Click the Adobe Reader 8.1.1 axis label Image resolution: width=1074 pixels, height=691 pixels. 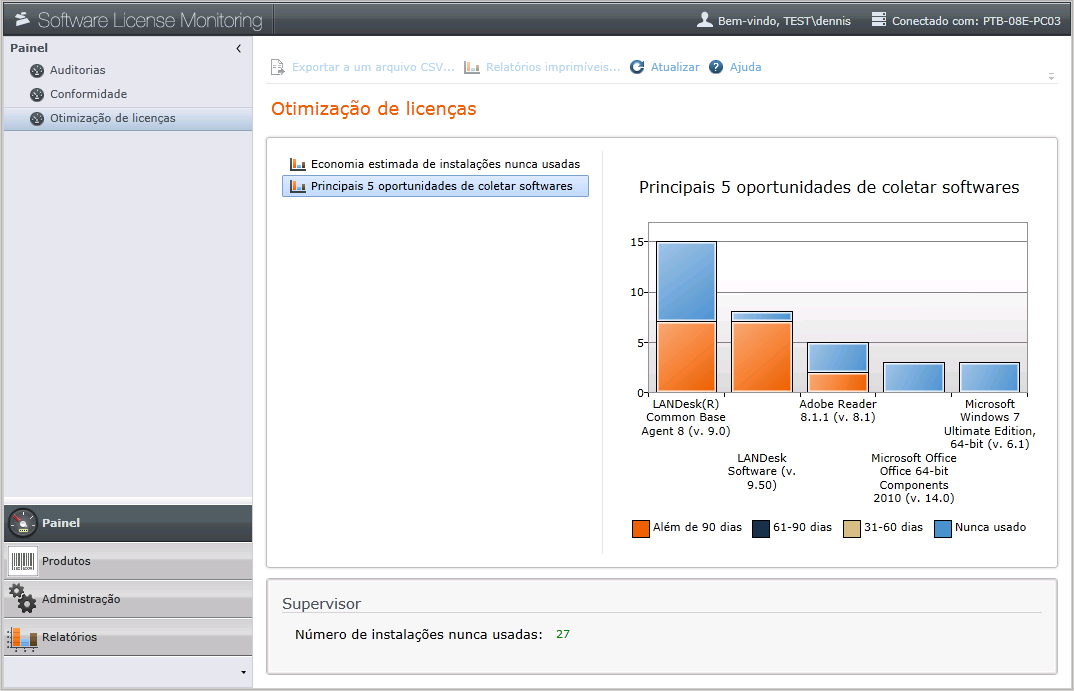pos(838,411)
